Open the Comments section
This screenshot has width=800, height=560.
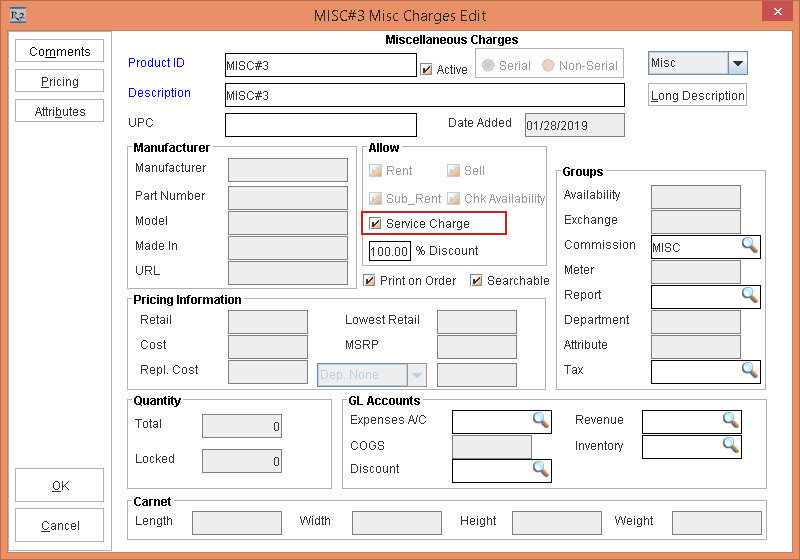point(60,52)
